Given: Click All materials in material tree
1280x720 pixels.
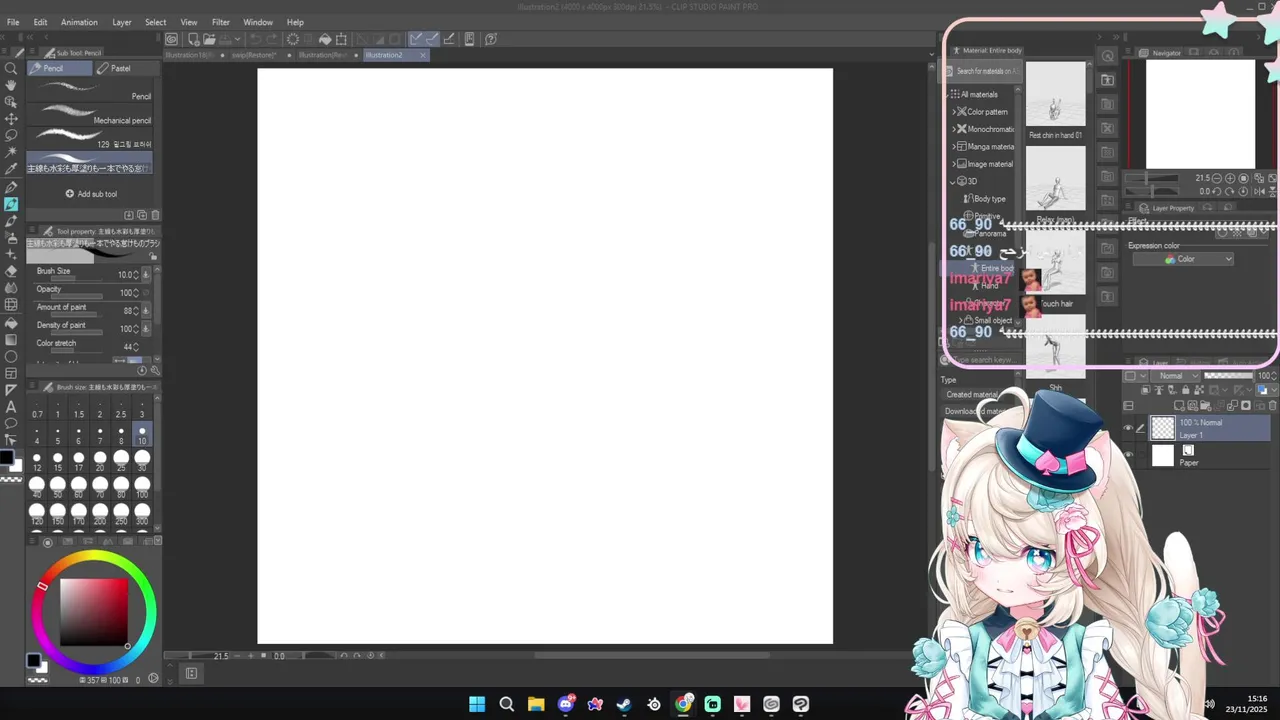Looking at the screenshot, I should [x=979, y=94].
